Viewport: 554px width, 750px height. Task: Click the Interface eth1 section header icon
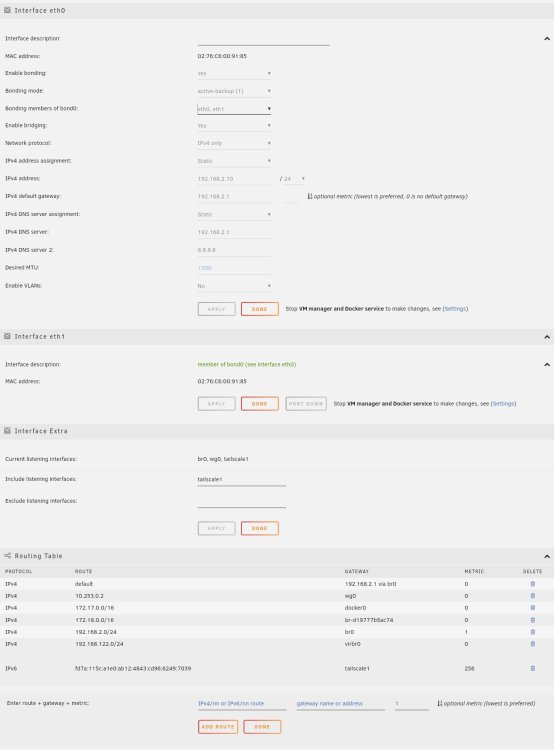(7, 336)
